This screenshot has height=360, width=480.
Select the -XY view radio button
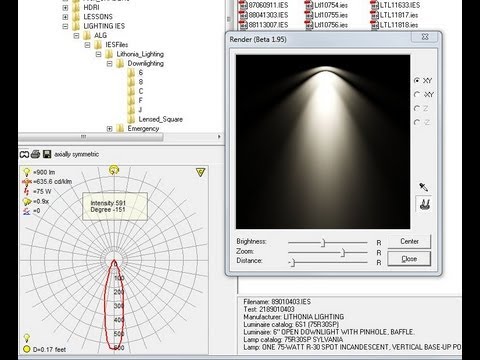click(417, 94)
